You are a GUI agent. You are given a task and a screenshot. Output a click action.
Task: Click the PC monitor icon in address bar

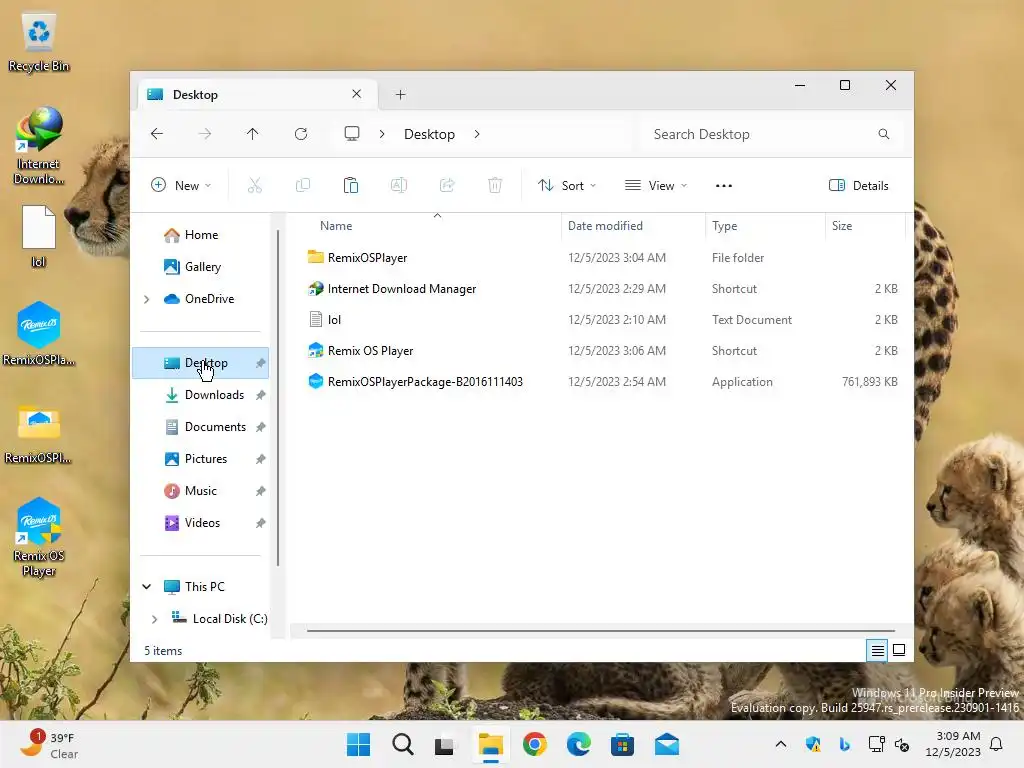pyautogui.click(x=352, y=134)
